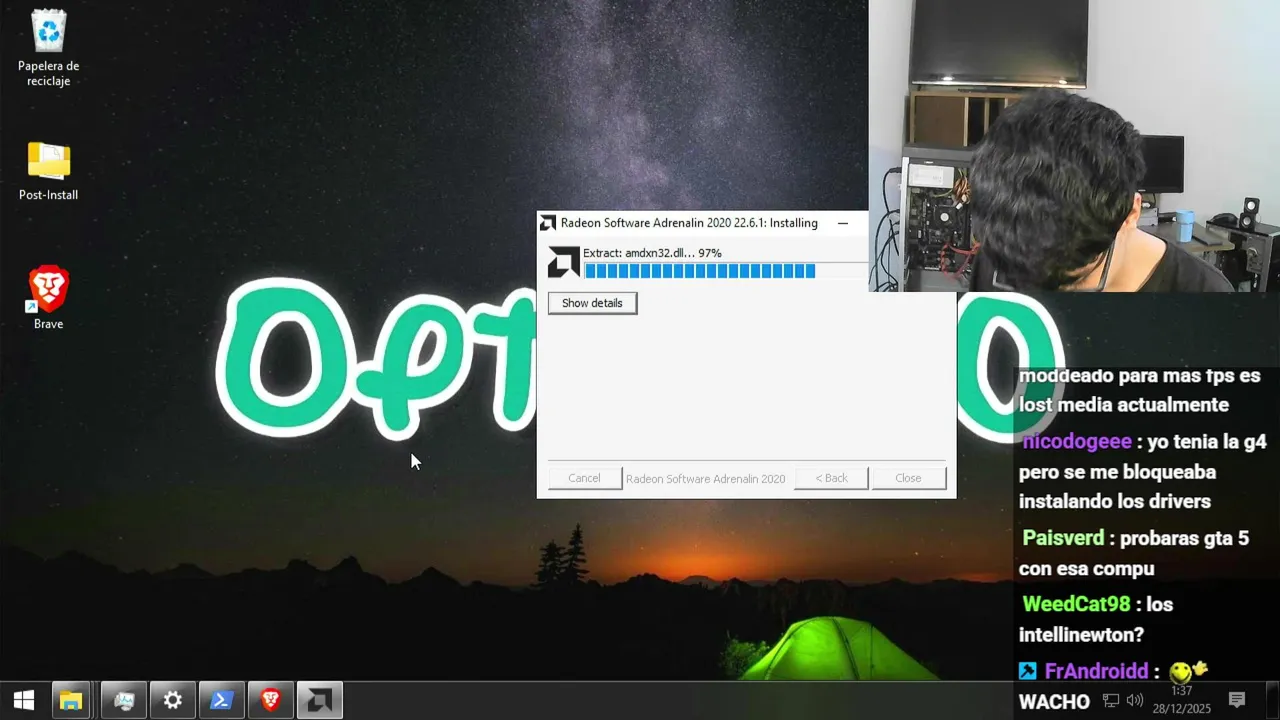Click the WeedCat98 chat username
The width and height of the screenshot is (1280, 720).
1076,604
